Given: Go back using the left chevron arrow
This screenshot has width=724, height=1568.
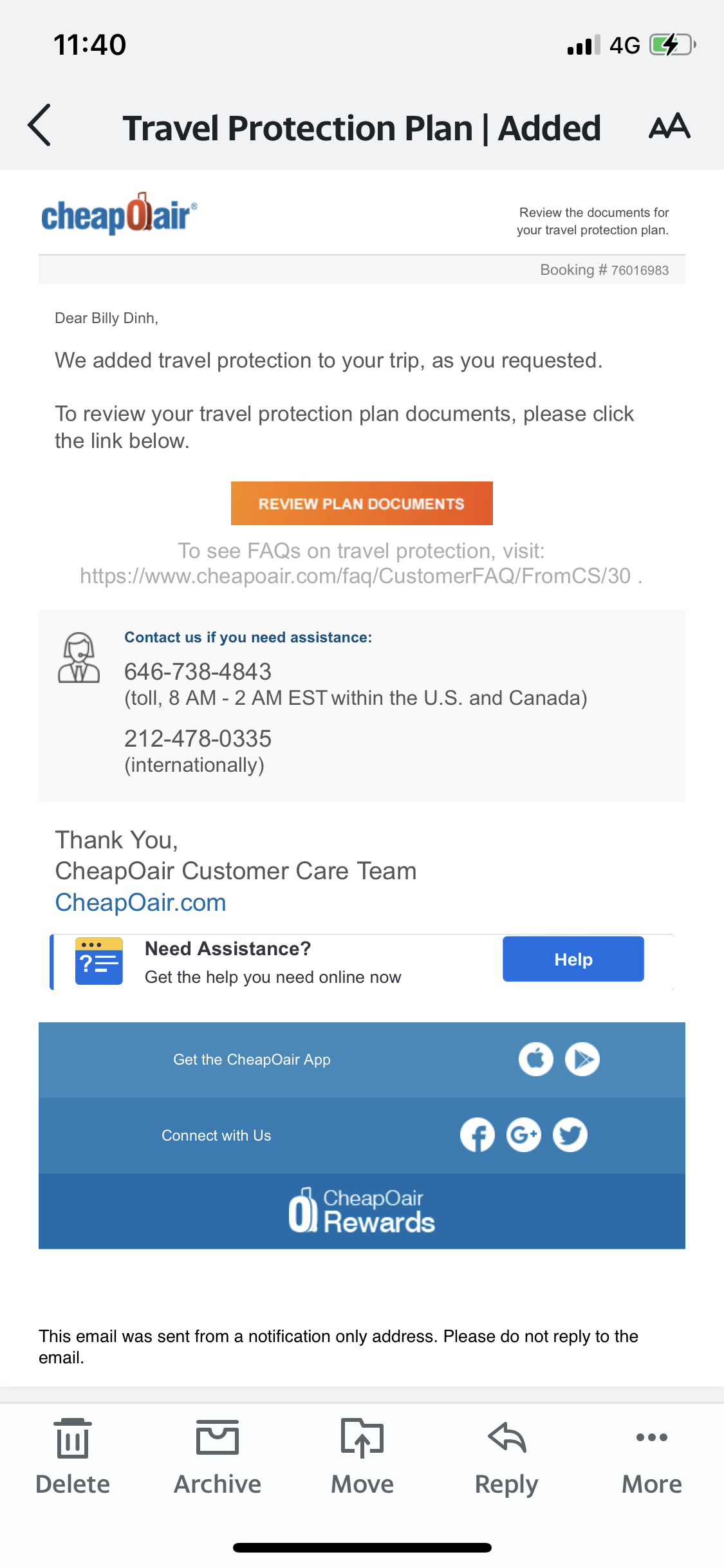Looking at the screenshot, I should pyautogui.click(x=40, y=126).
